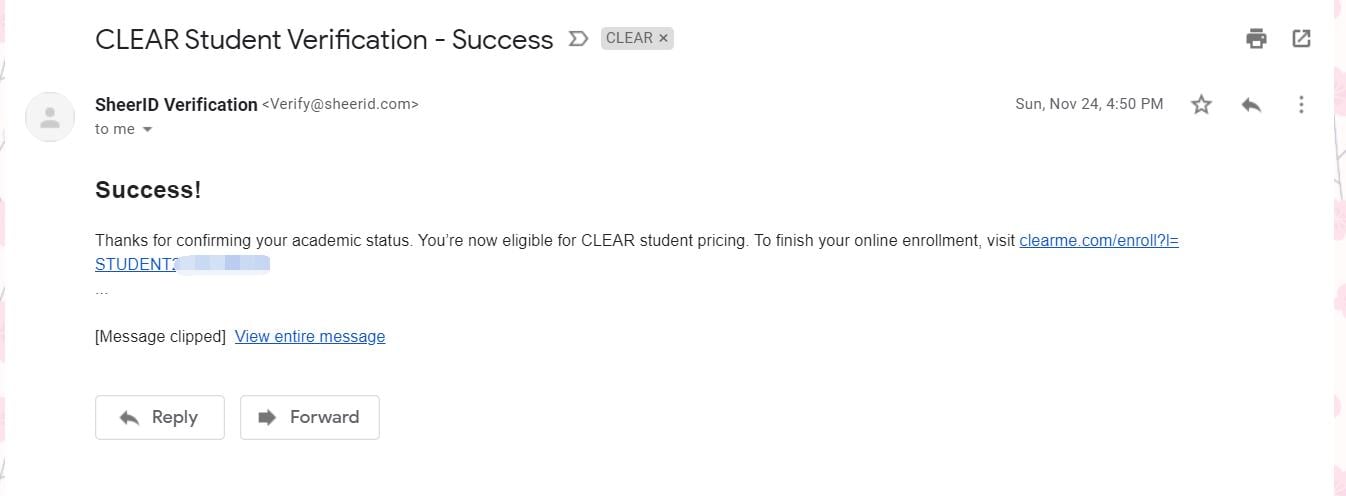1346x496 pixels.
Task: Open the email in a new window
Action: click(1301, 39)
